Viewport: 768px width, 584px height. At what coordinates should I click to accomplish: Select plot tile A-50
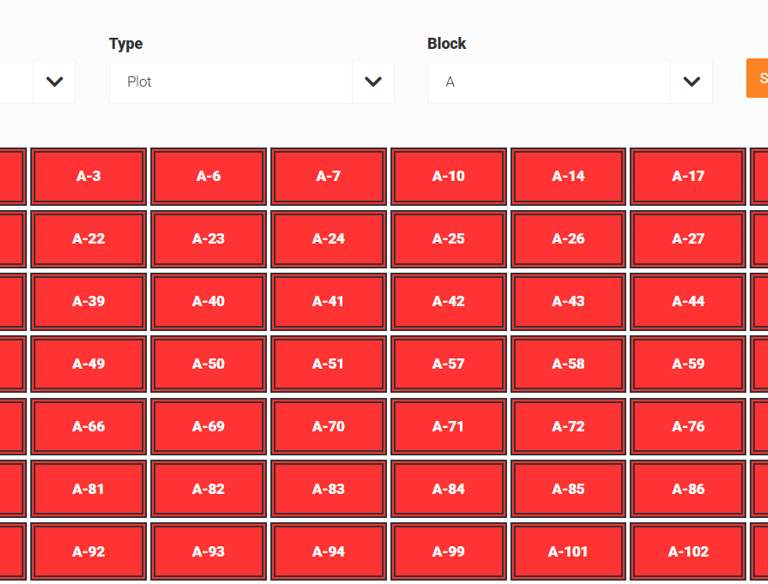point(209,364)
